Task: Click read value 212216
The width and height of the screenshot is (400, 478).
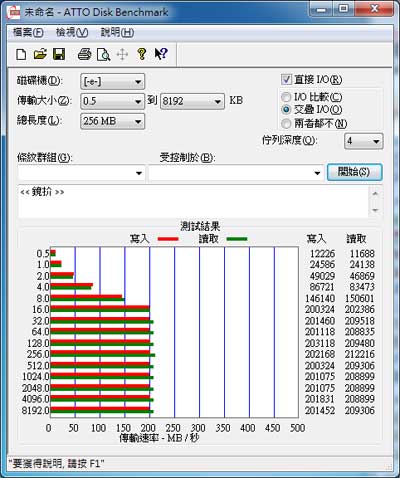Action: tap(360, 354)
